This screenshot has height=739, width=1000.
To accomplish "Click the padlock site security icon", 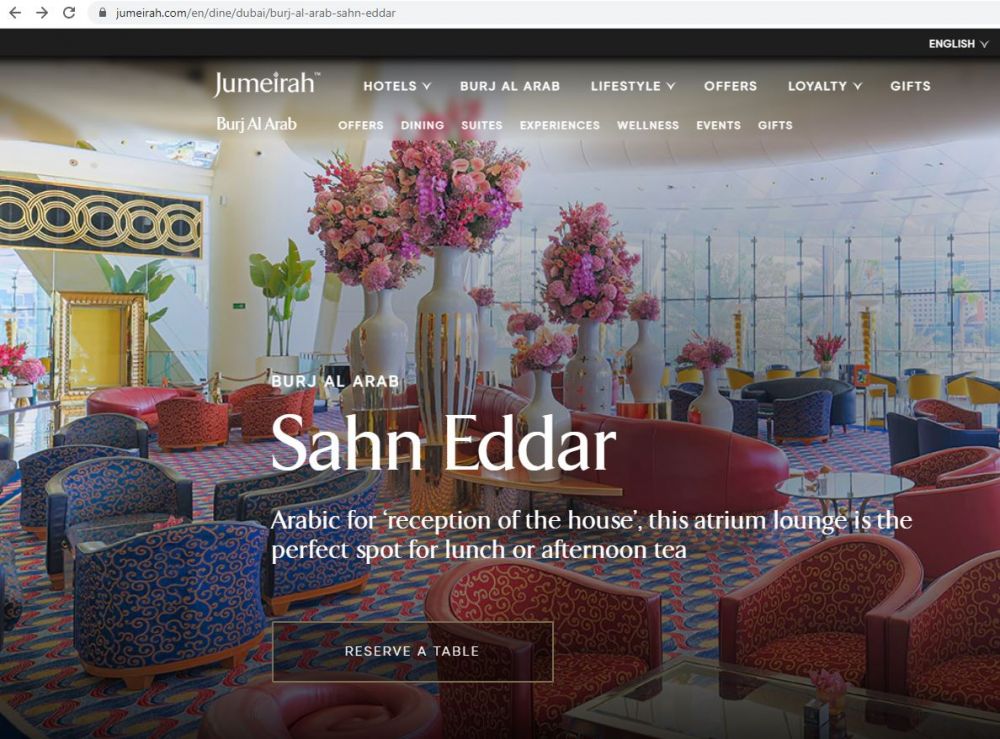I will [102, 13].
